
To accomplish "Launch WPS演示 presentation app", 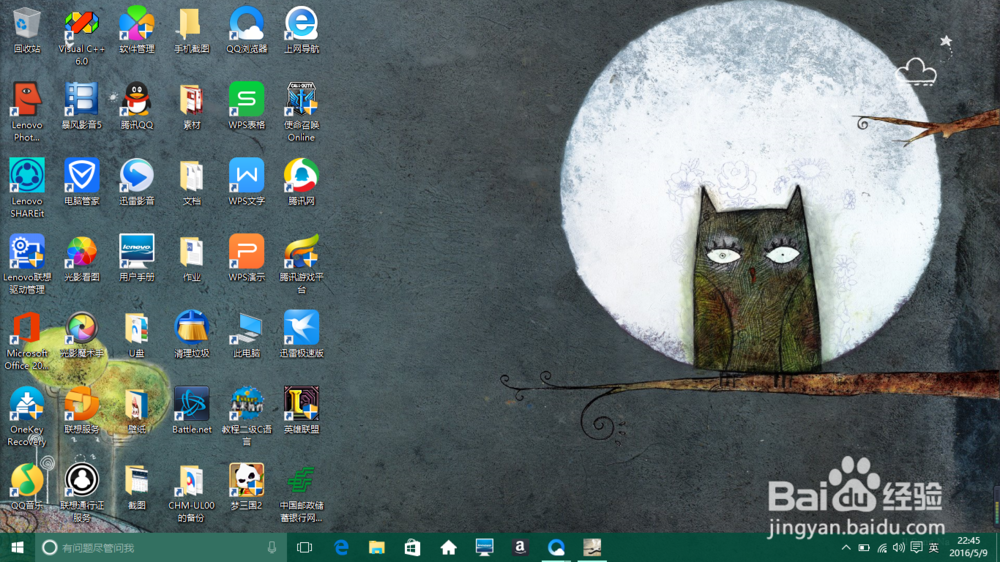I will [246, 258].
